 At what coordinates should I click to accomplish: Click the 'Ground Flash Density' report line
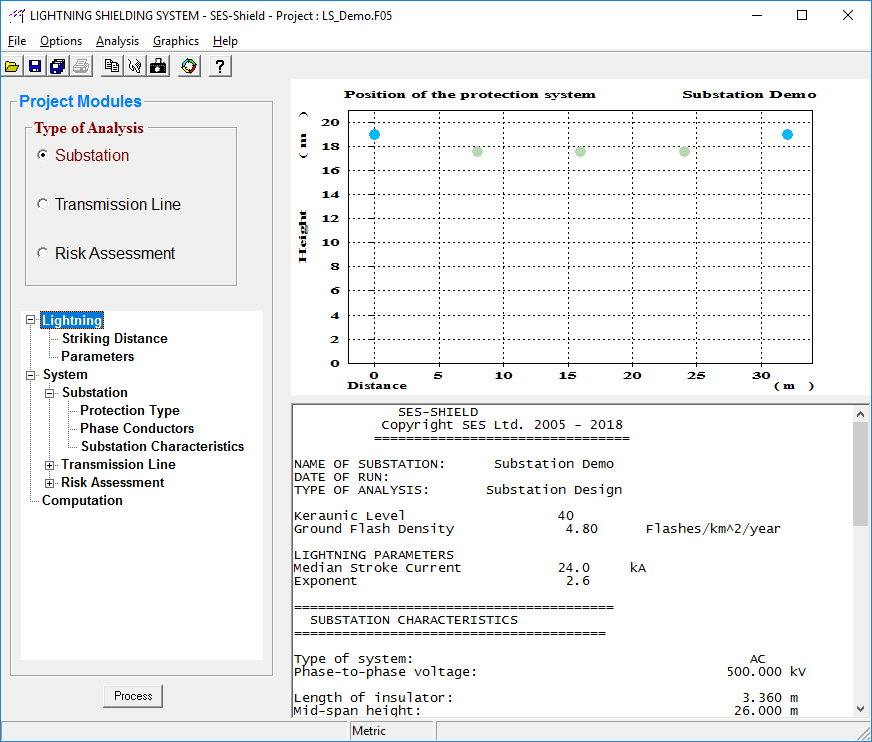pos(537,528)
